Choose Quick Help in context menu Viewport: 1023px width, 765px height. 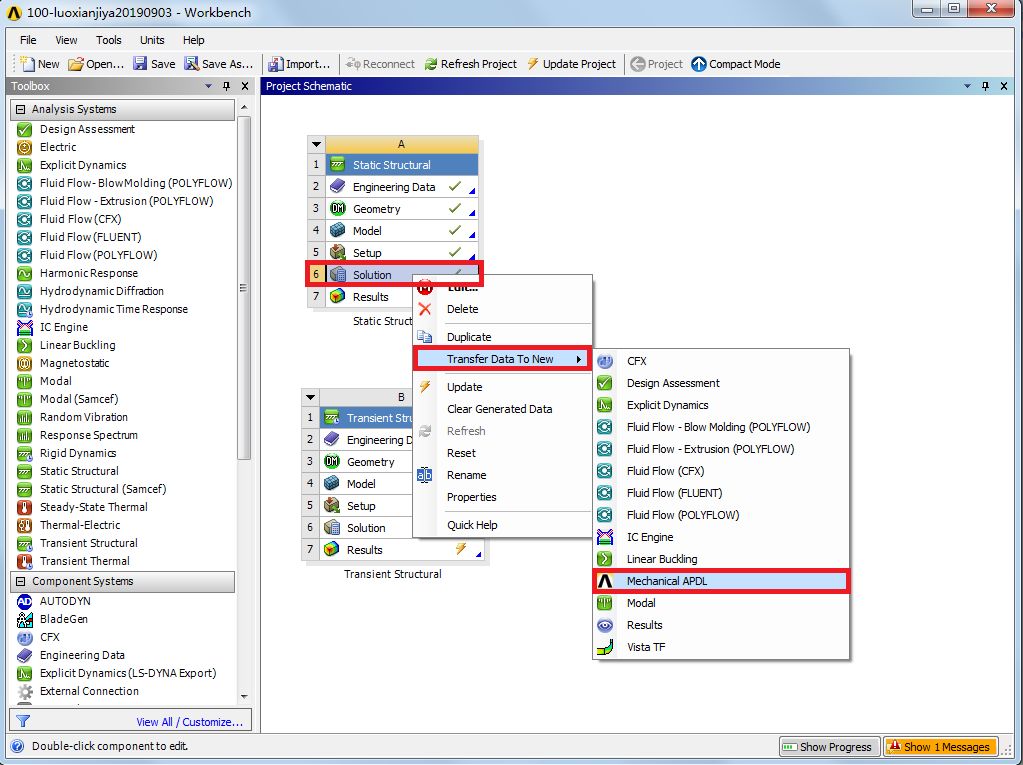point(502,525)
